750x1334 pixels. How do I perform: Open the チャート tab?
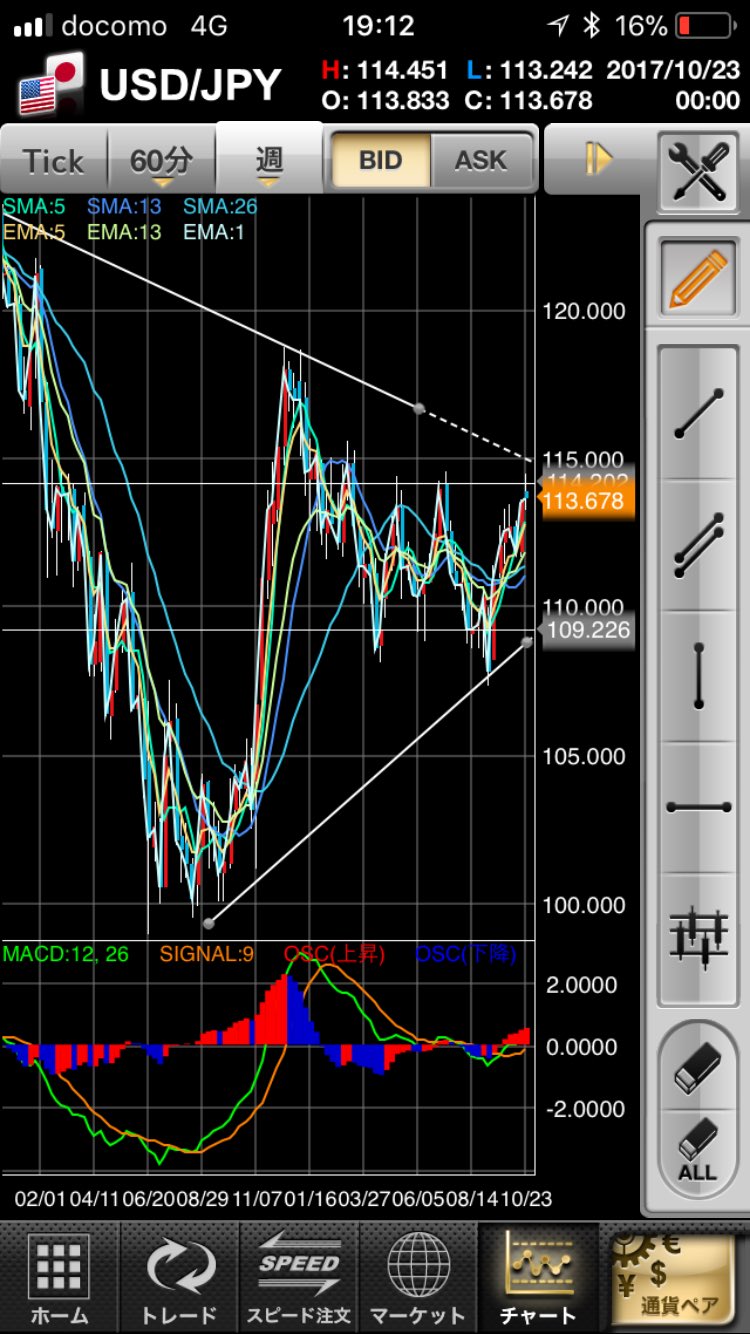tap(539, 1277)
